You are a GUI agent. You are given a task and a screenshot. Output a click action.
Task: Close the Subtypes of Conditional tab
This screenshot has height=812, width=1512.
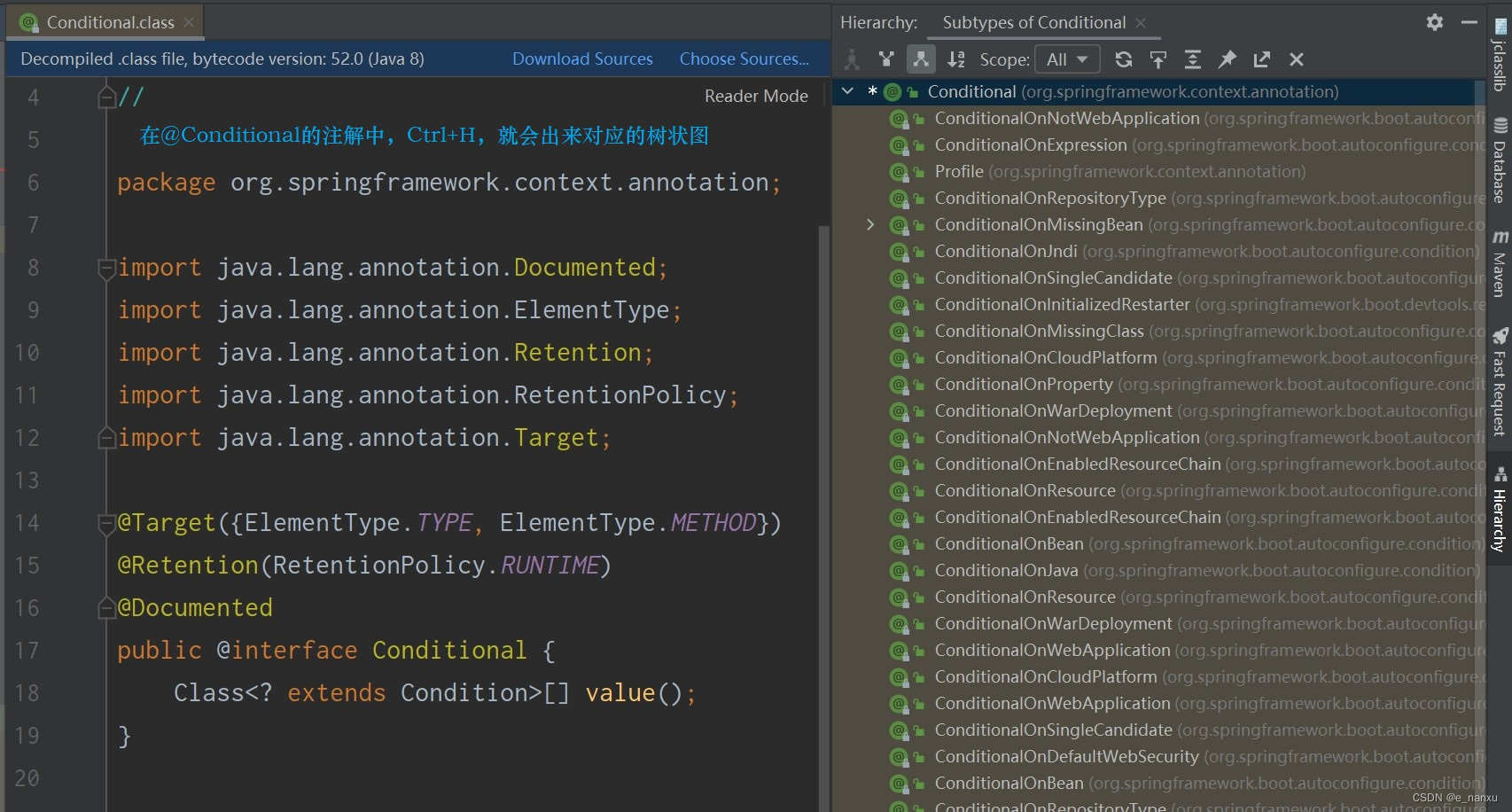coord(1141,23)
